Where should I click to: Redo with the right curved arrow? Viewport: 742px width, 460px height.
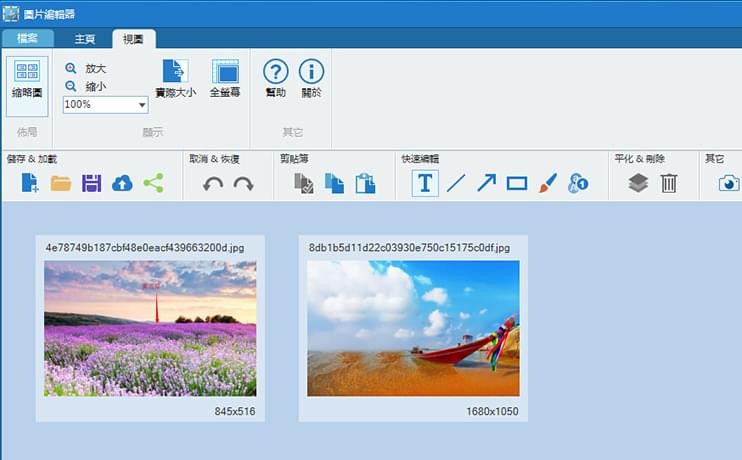click(x=244, y=184)
